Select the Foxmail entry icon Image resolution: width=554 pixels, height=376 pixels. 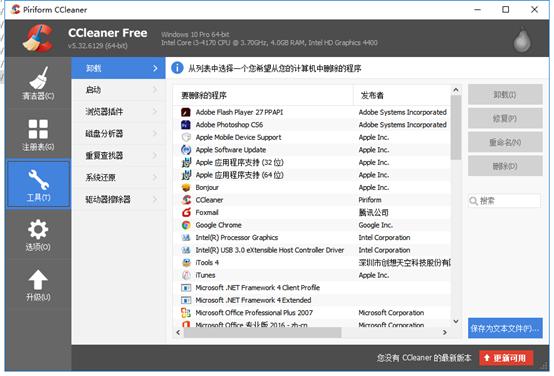coord(186,212)
